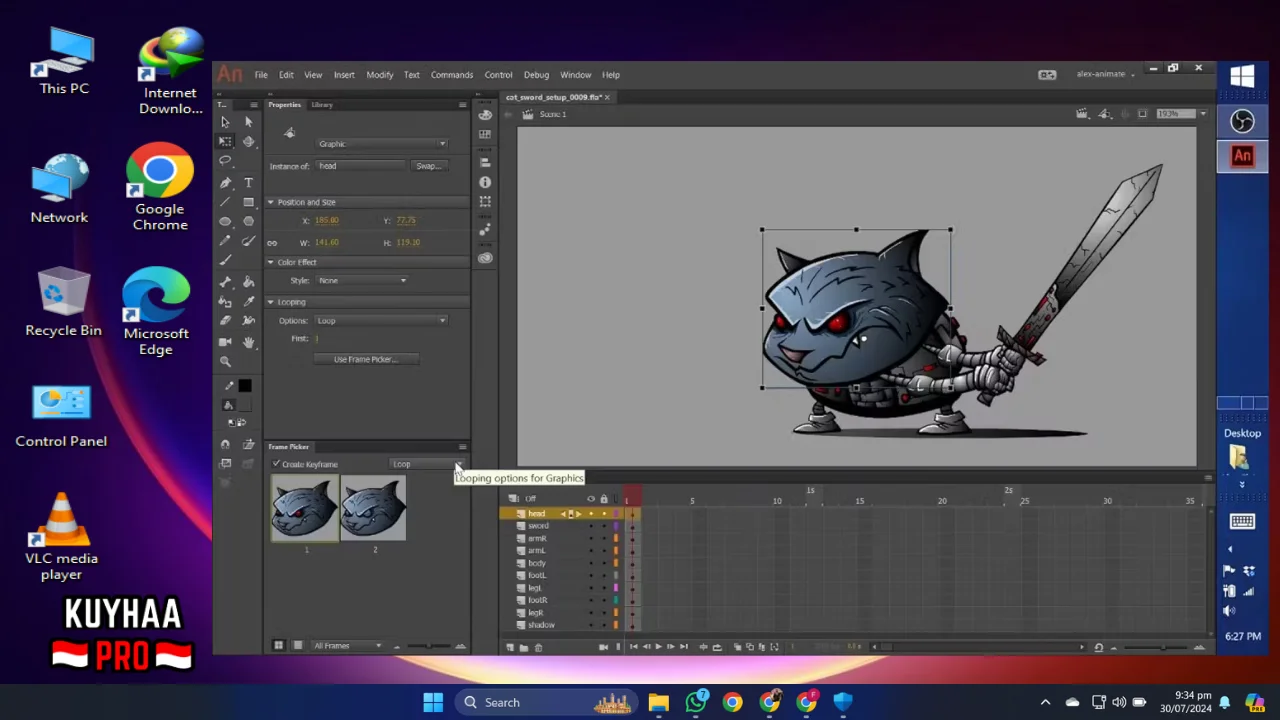Collapse the Looping section
The image size is (1280, 720).
coord(271,302)
